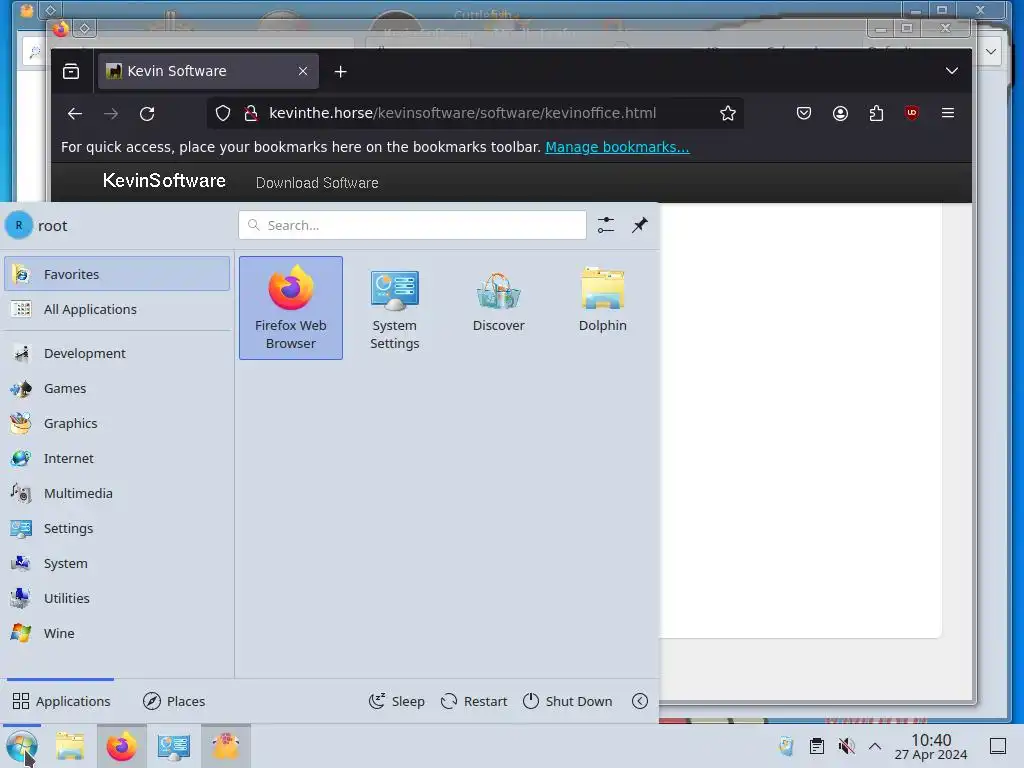This screenshot has height=768, width=1024.
Task: Open the Games category
Action: pos(117,389)
